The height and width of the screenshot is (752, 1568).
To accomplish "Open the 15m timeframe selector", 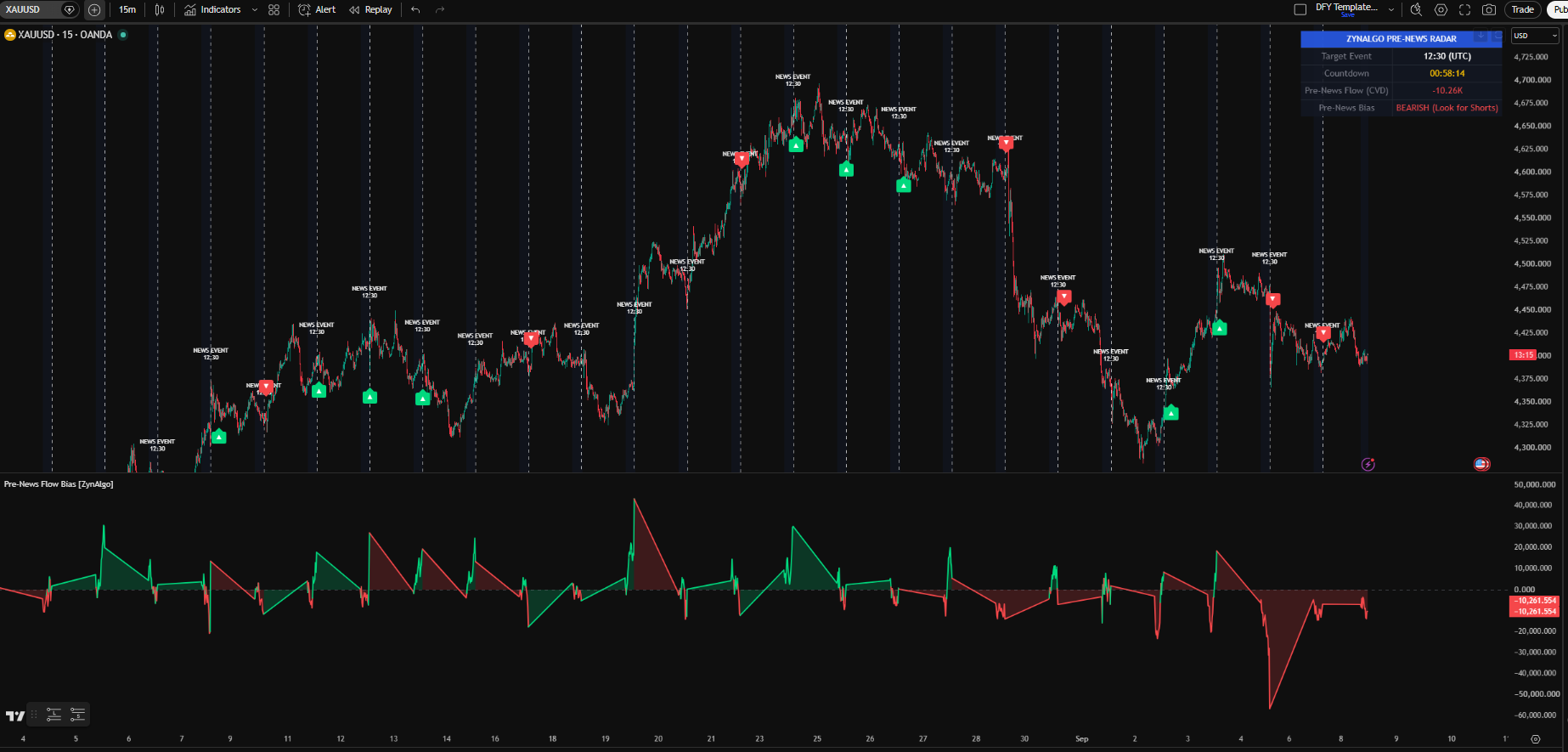I will [127, 9].
